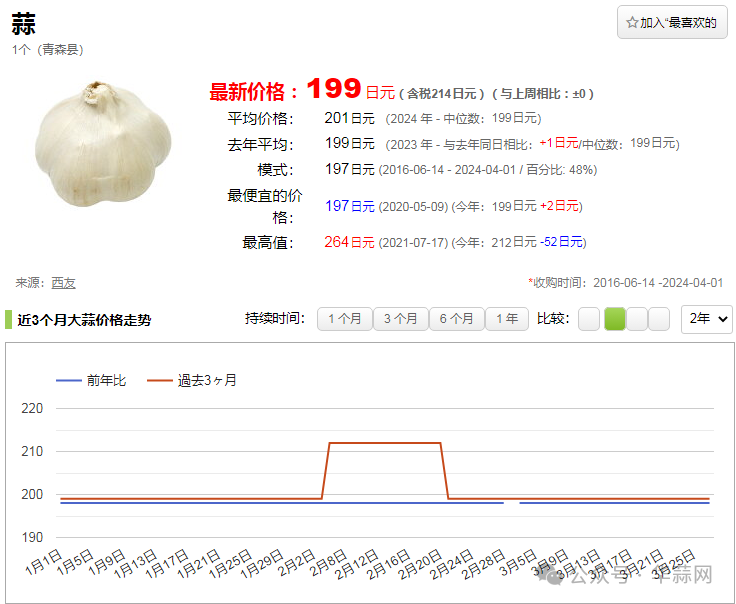This screenshot has height=604, width=736.
Task: Toggle the green compare box
Action: point(615,319)
